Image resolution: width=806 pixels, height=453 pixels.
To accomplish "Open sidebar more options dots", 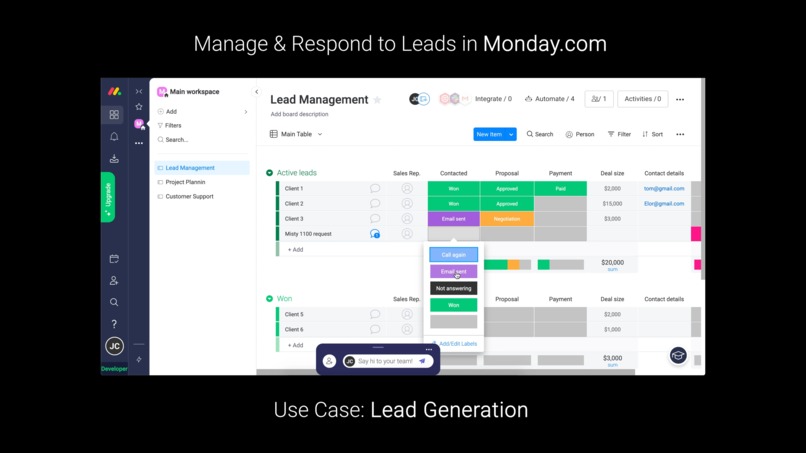I will pos(139,143).
